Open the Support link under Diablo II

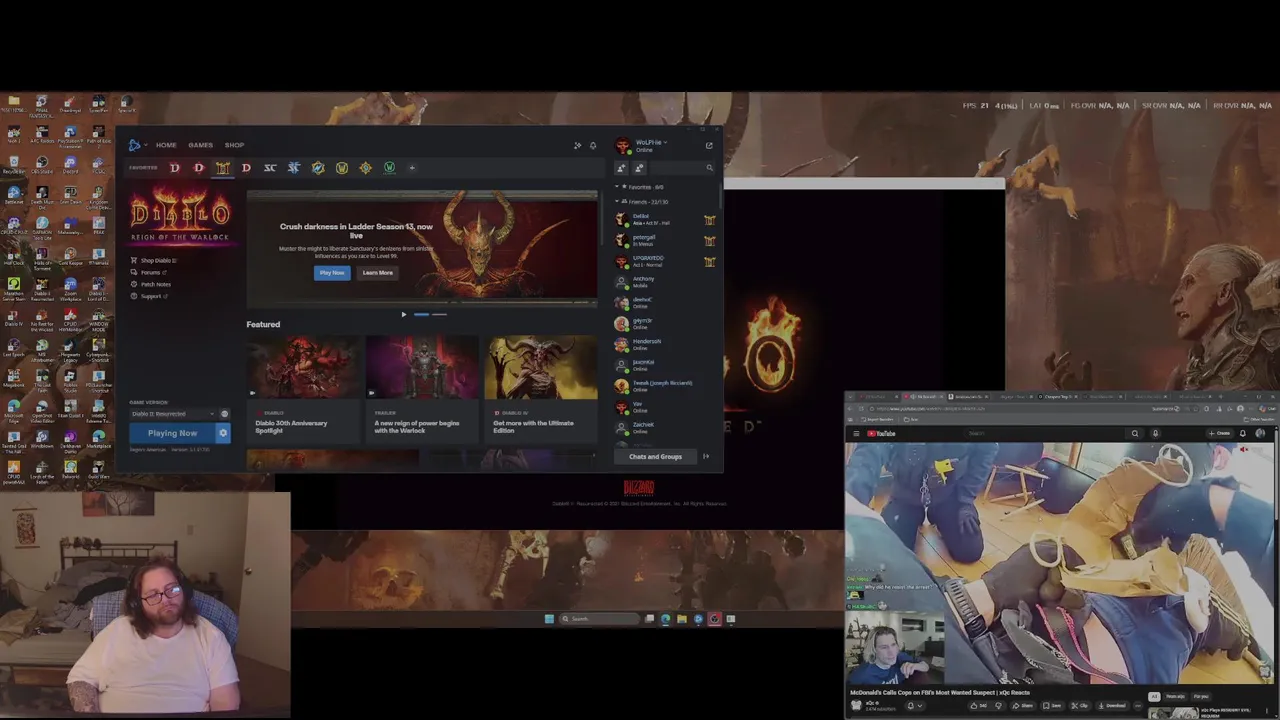pos(148,296)
